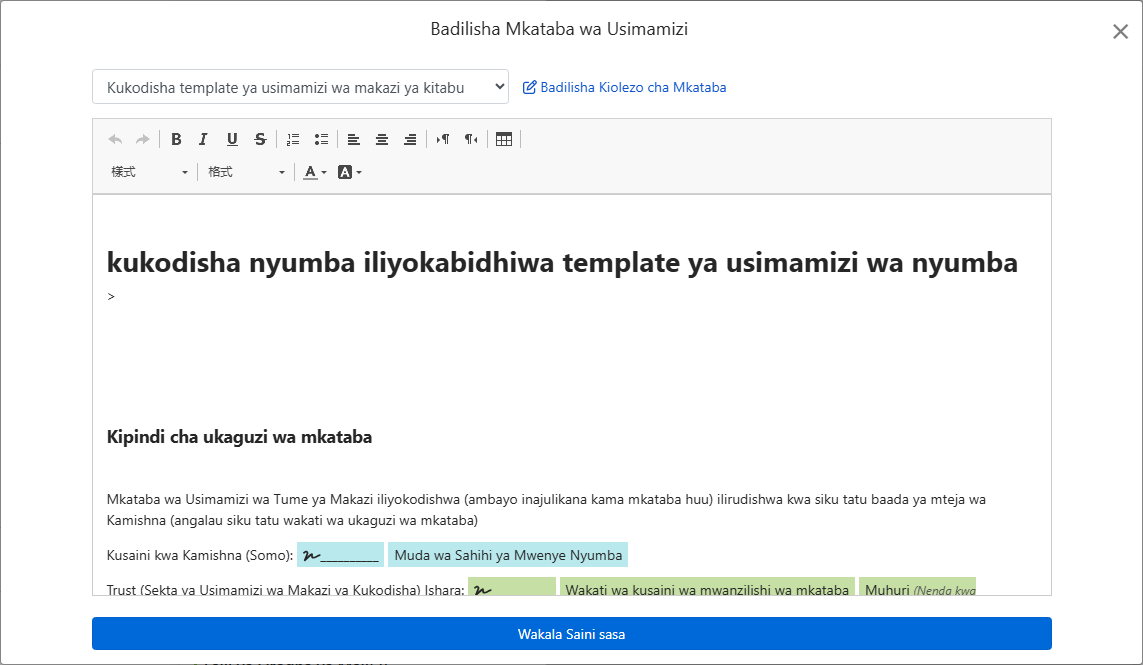Open the text color picker
Viewport: 1143px width, 665px height.
pos(315,172)
